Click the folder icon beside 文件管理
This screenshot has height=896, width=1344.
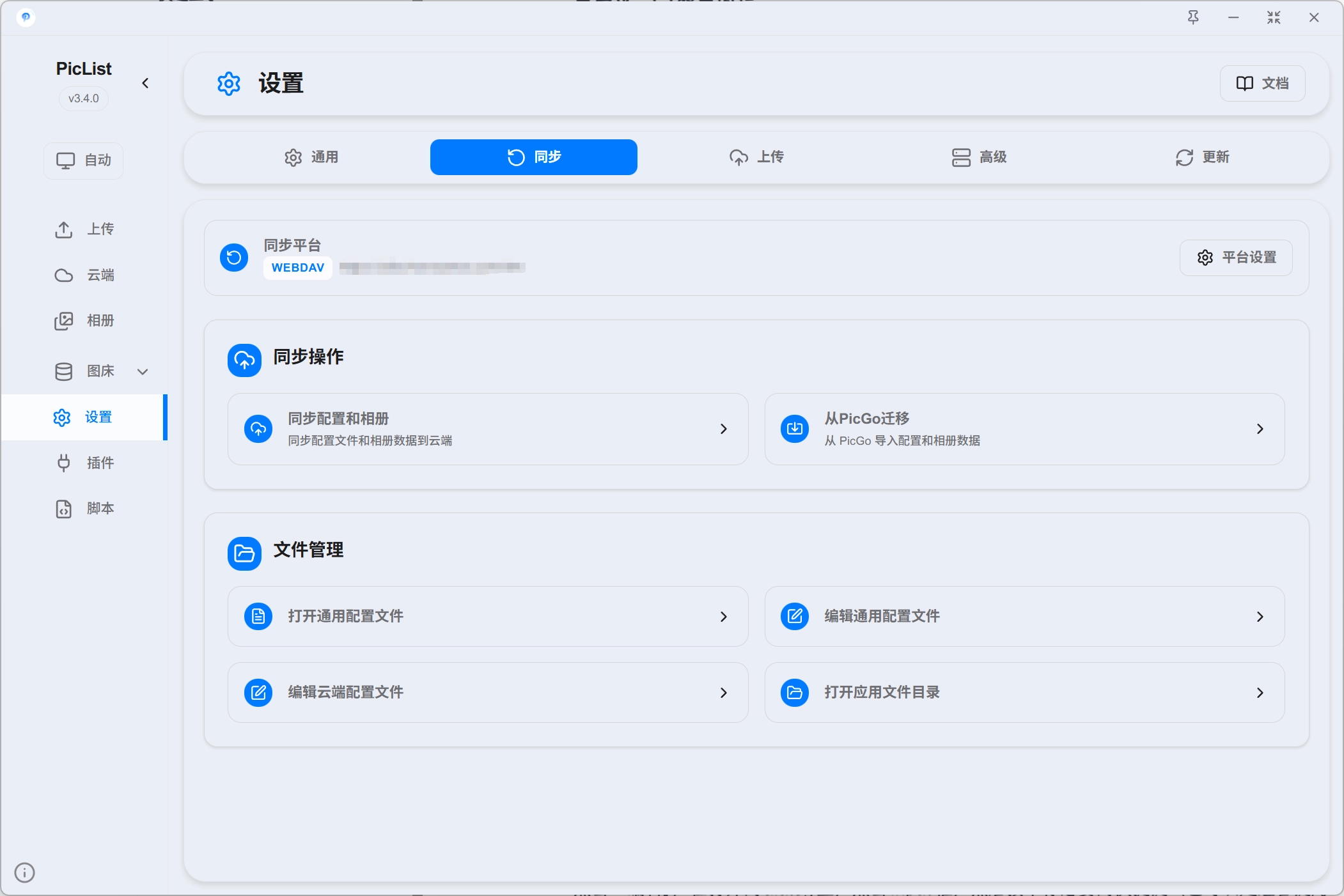click(244, 553)
